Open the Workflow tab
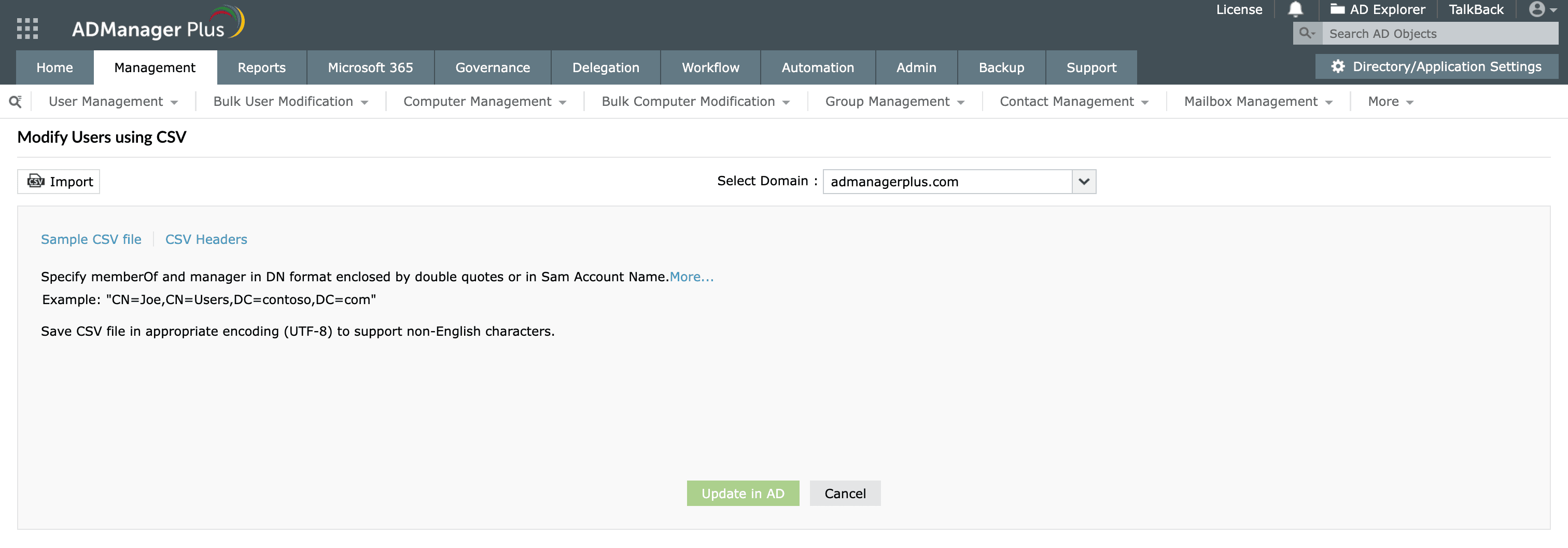This screenshot has height=548, width=1568. coord(710,67)
